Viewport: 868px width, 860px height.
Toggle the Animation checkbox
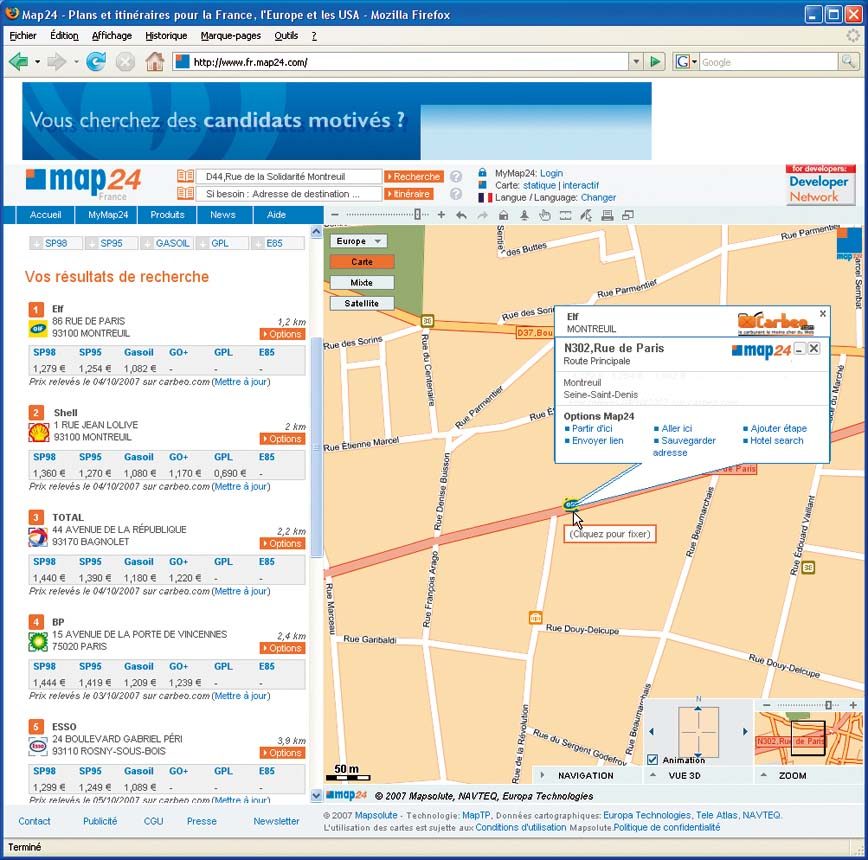click(x=653, y=759)
